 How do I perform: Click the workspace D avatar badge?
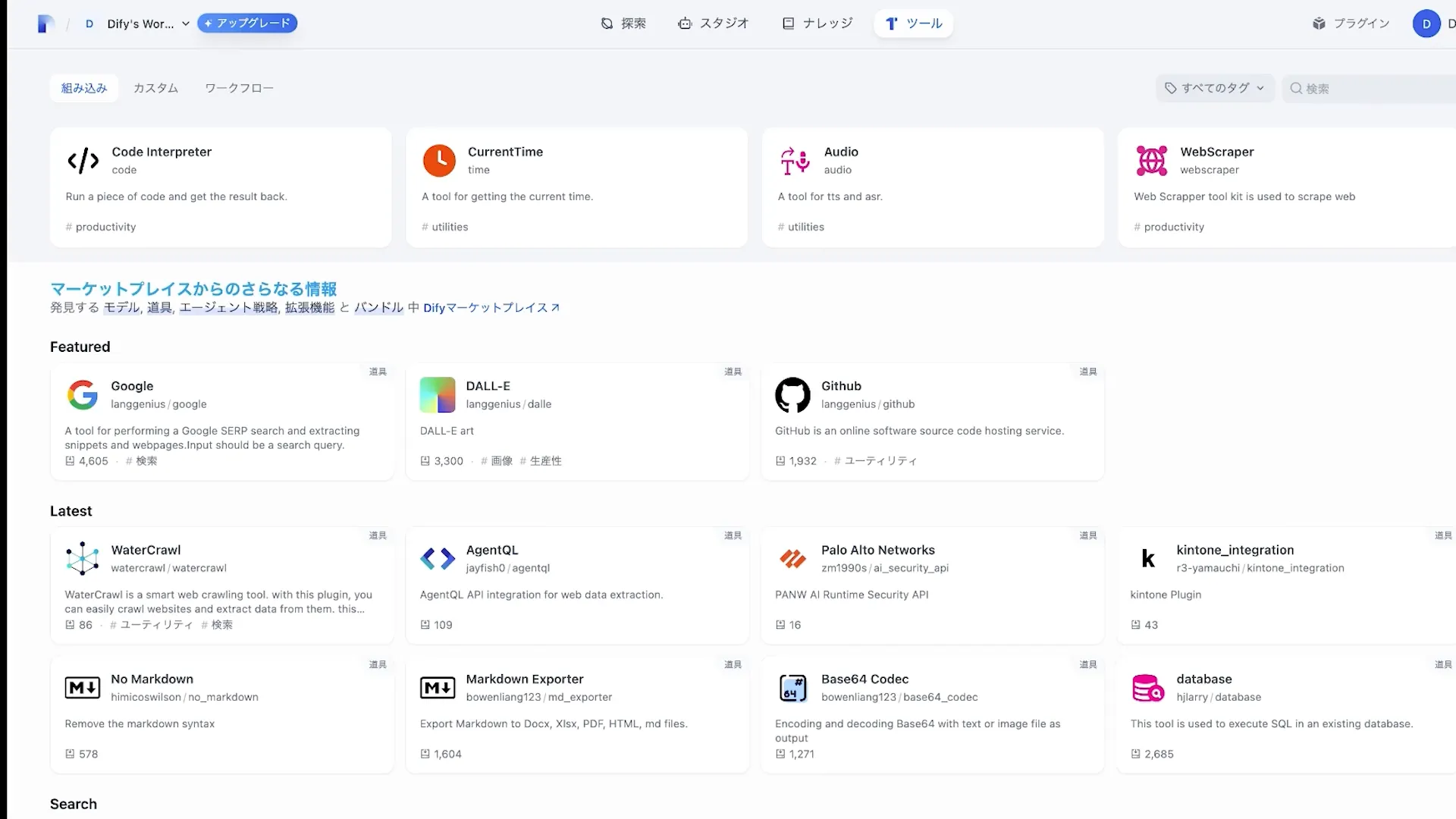pyautogui.click(x=89, y=24)
